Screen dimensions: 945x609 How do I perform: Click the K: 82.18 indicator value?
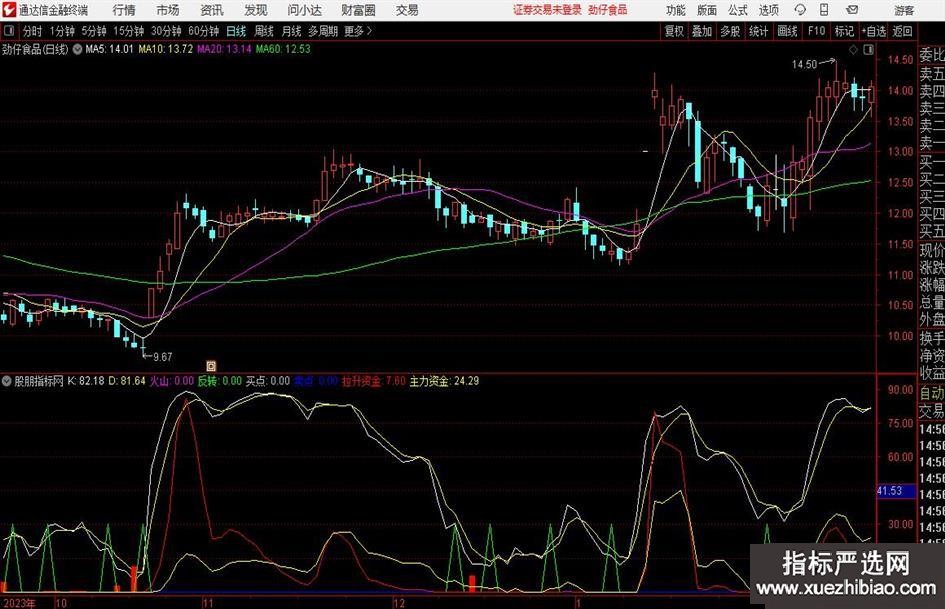(86, 381)
